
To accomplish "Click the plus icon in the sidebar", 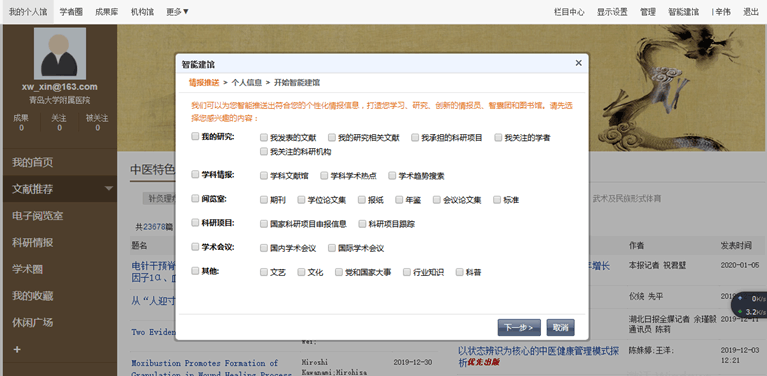I will (18, 349).
